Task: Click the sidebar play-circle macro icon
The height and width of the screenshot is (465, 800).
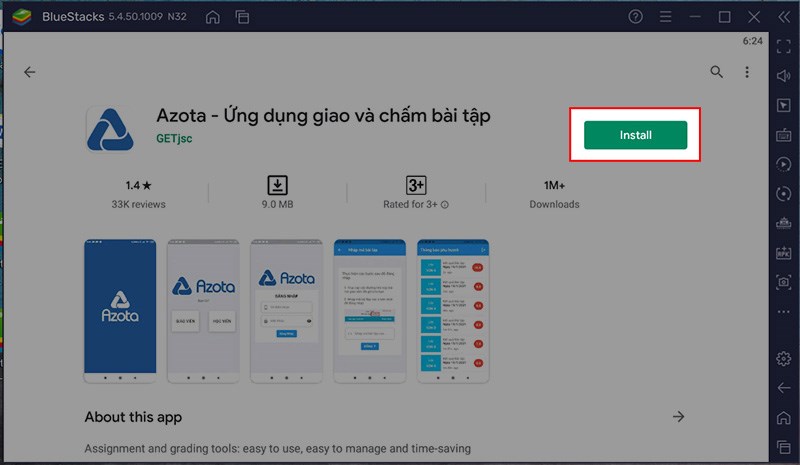Action: [x=784, y=164]
